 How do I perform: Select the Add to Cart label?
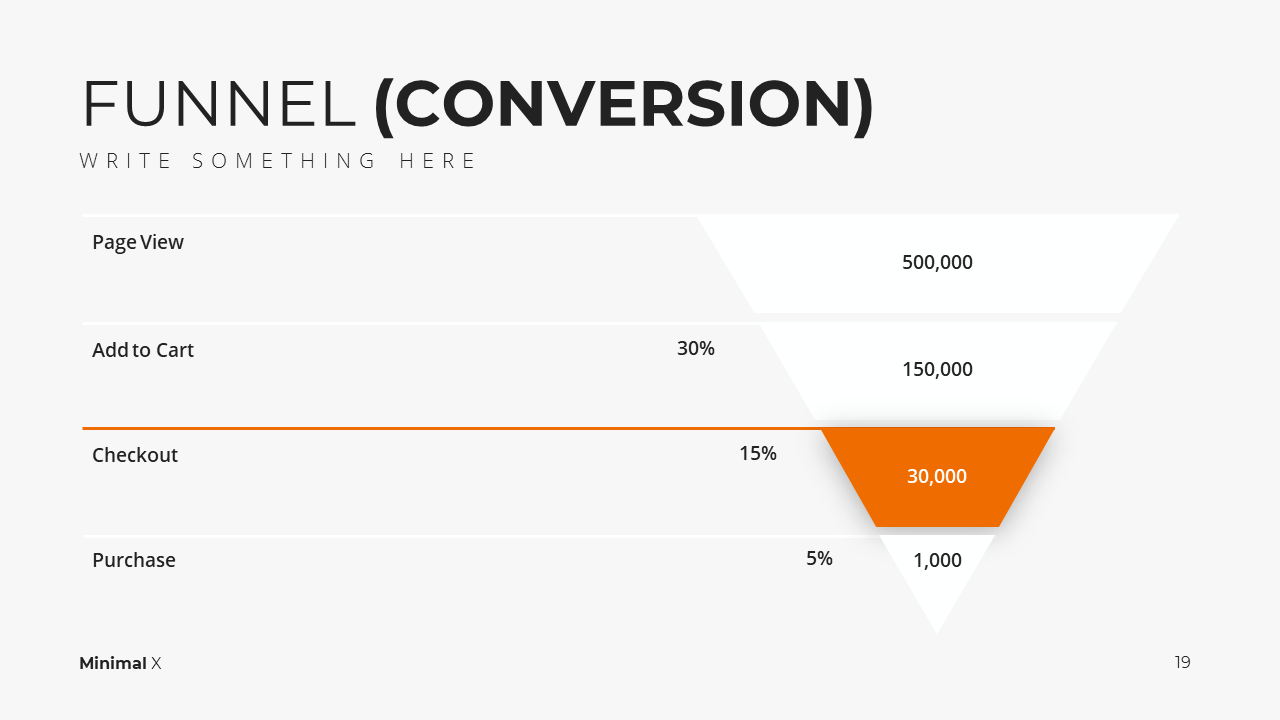(143, 350)
